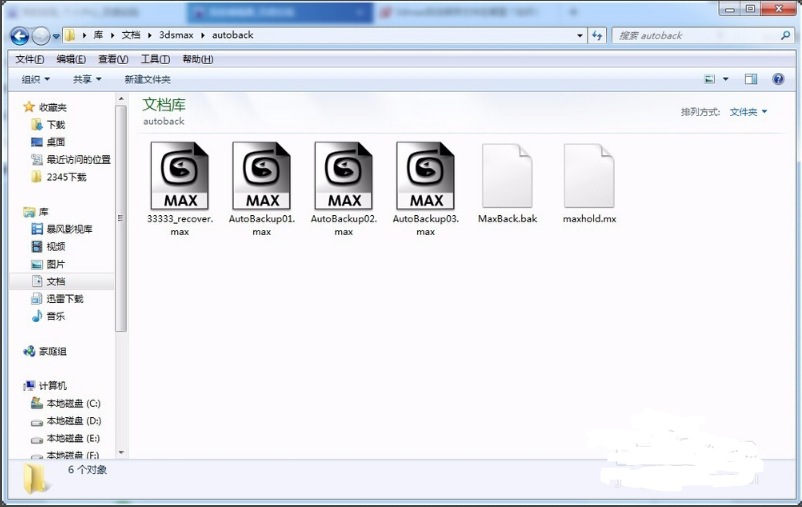Select the AutoBackup03.max file icon
Image resolution: width=802 pixels, height=507 pixels.
[x=425, y=175]
